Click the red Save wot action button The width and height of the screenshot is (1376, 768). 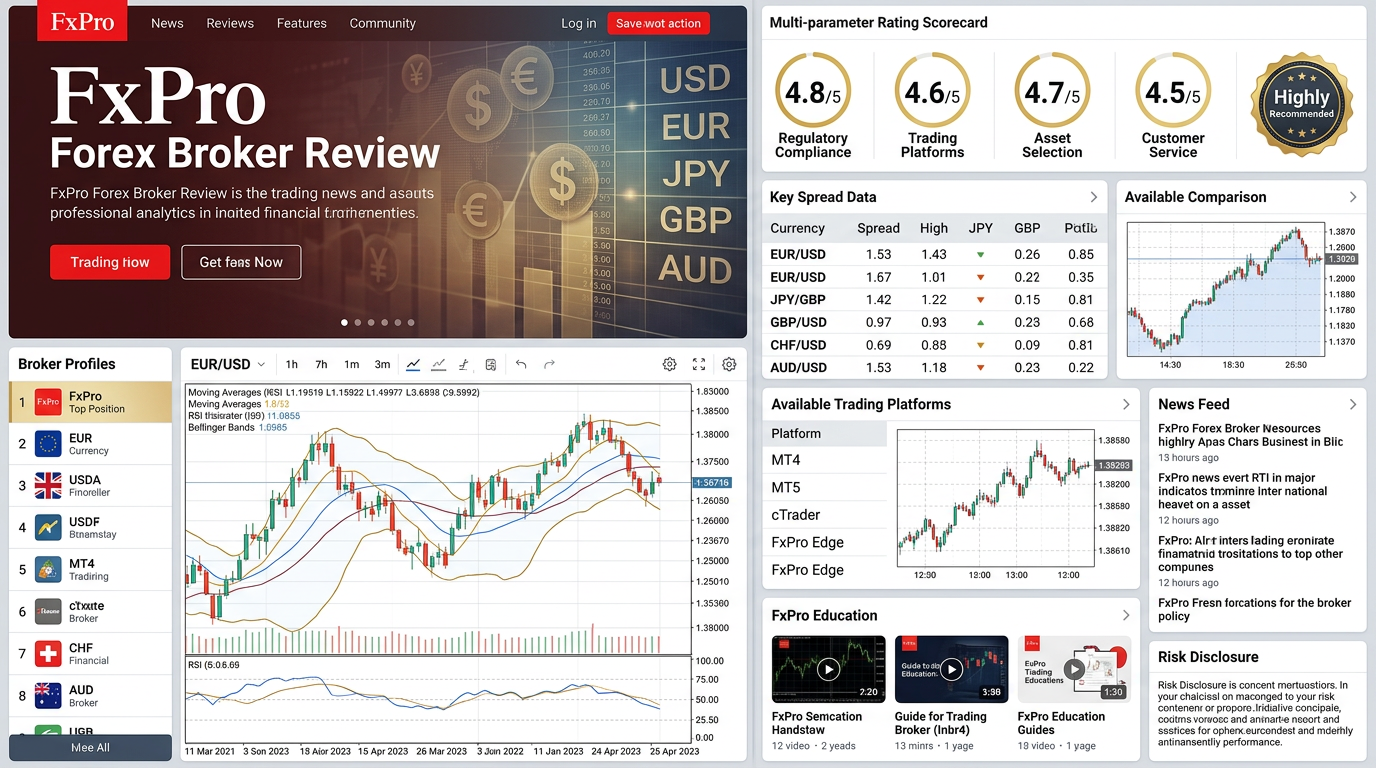point(658,23)
